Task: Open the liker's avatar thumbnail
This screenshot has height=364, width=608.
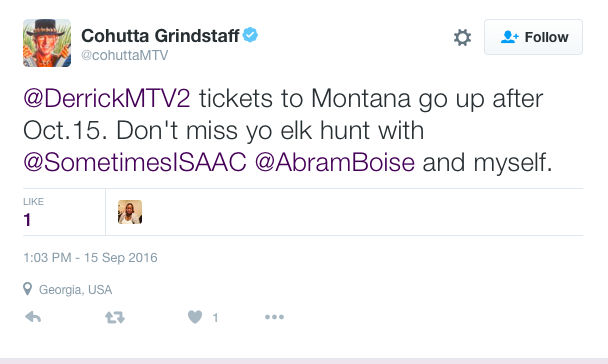Action: (130, 212)
